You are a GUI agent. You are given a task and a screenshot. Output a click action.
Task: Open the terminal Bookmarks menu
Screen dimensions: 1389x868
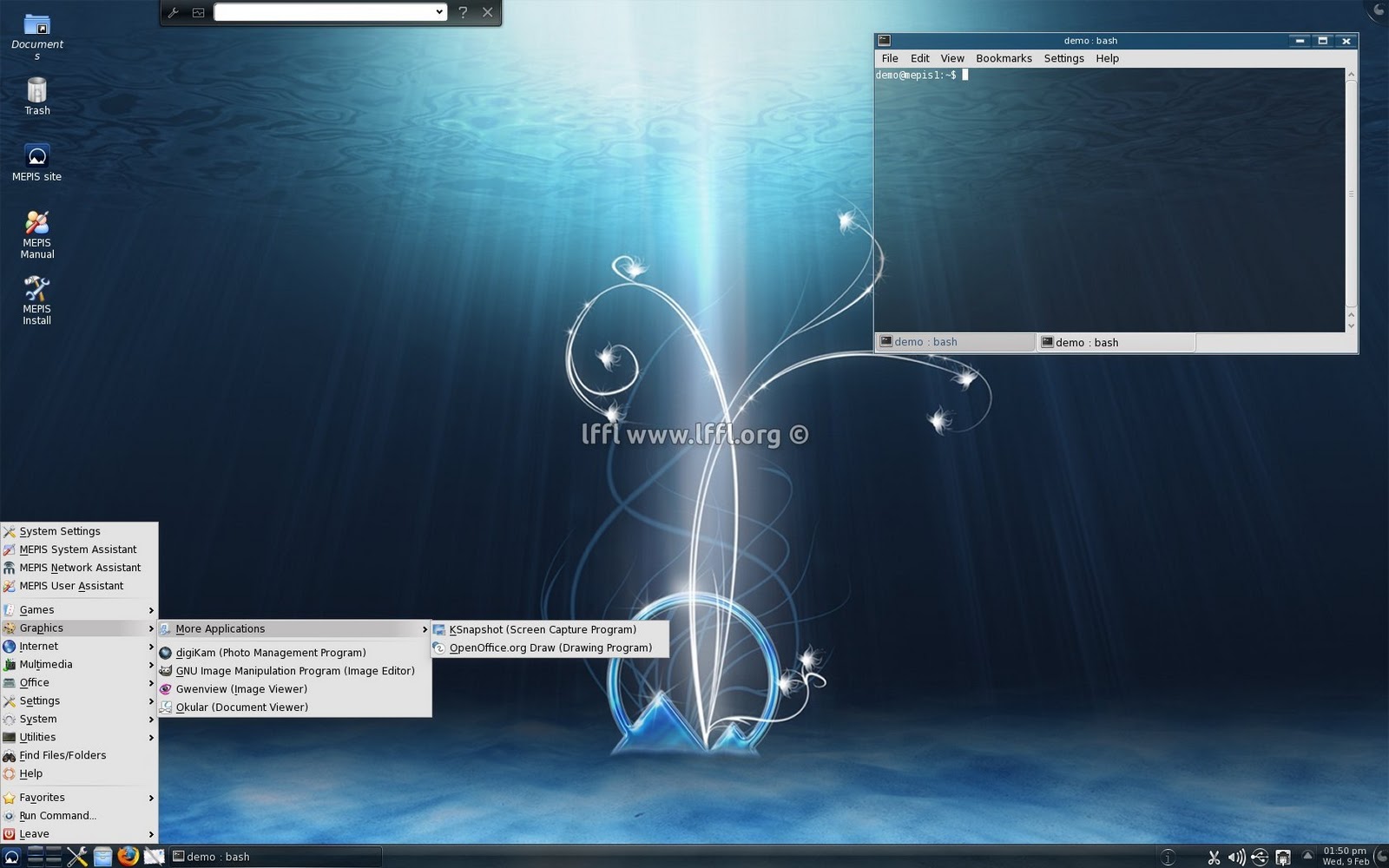click(1004, 58)
